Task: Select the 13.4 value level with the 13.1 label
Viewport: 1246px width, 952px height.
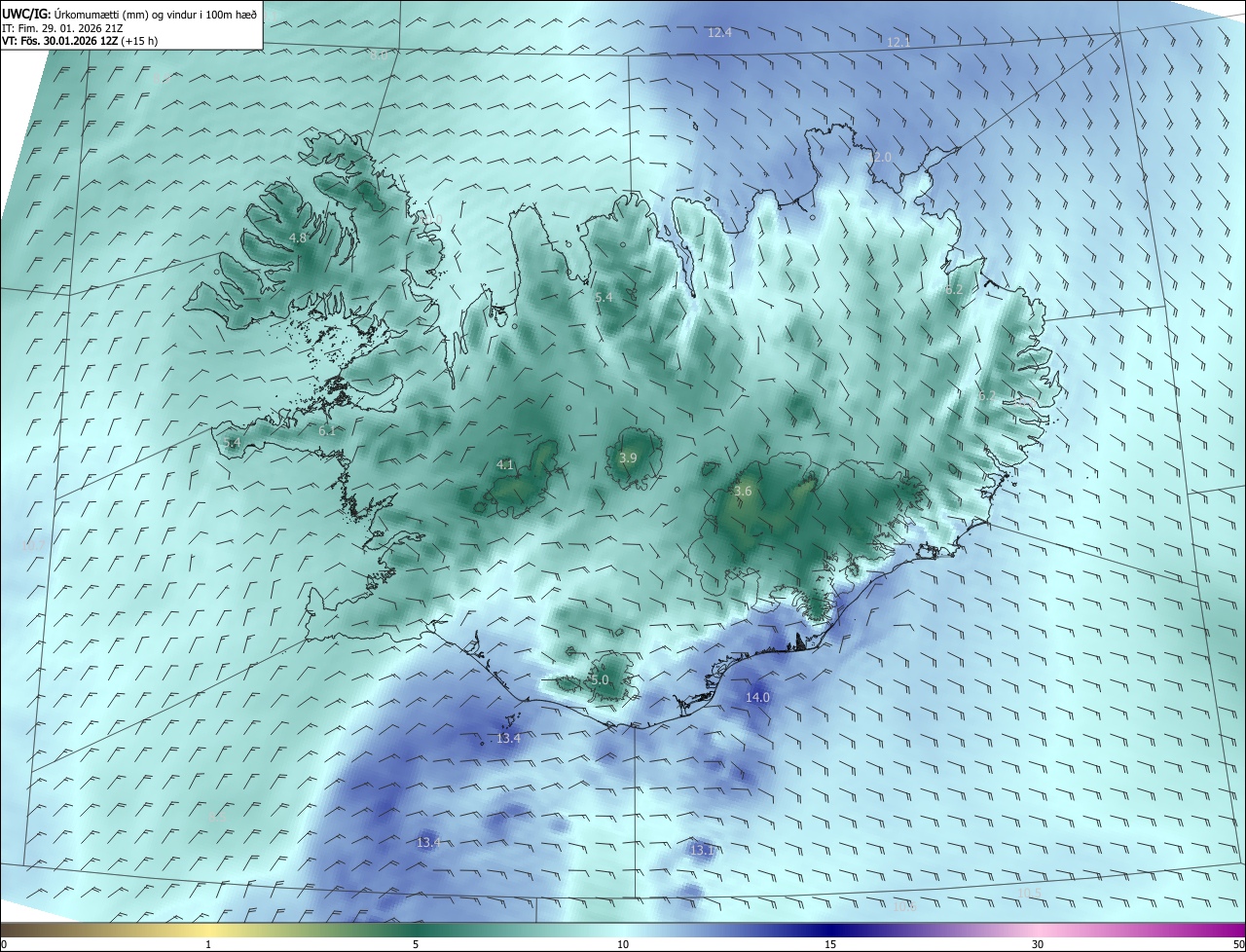Action: (x=428, y=842)
